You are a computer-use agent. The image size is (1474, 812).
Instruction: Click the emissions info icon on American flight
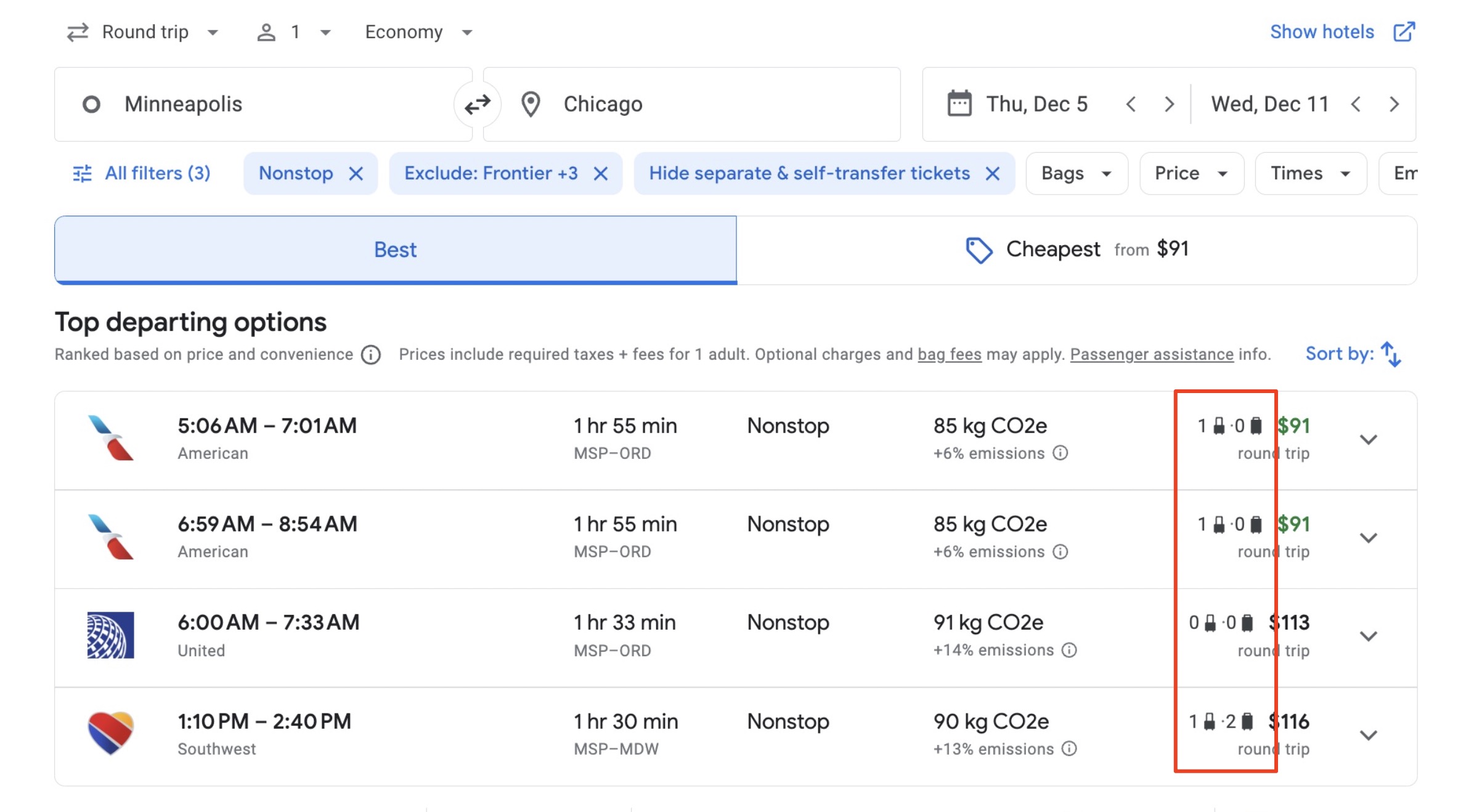pyautogui.click(x=1061, y=453)
